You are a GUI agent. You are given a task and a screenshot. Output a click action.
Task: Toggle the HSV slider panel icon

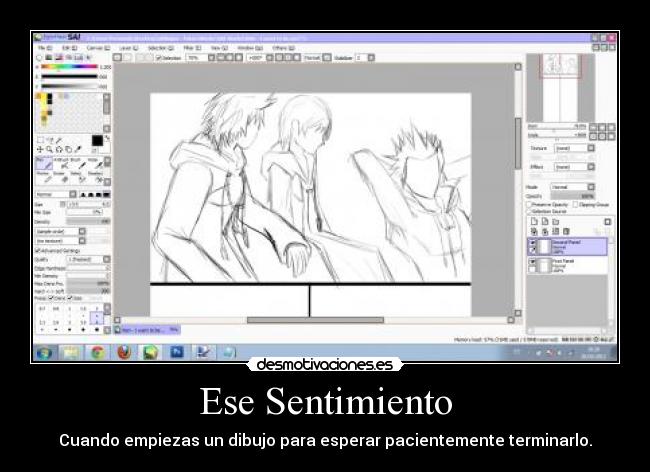point(59,58)
